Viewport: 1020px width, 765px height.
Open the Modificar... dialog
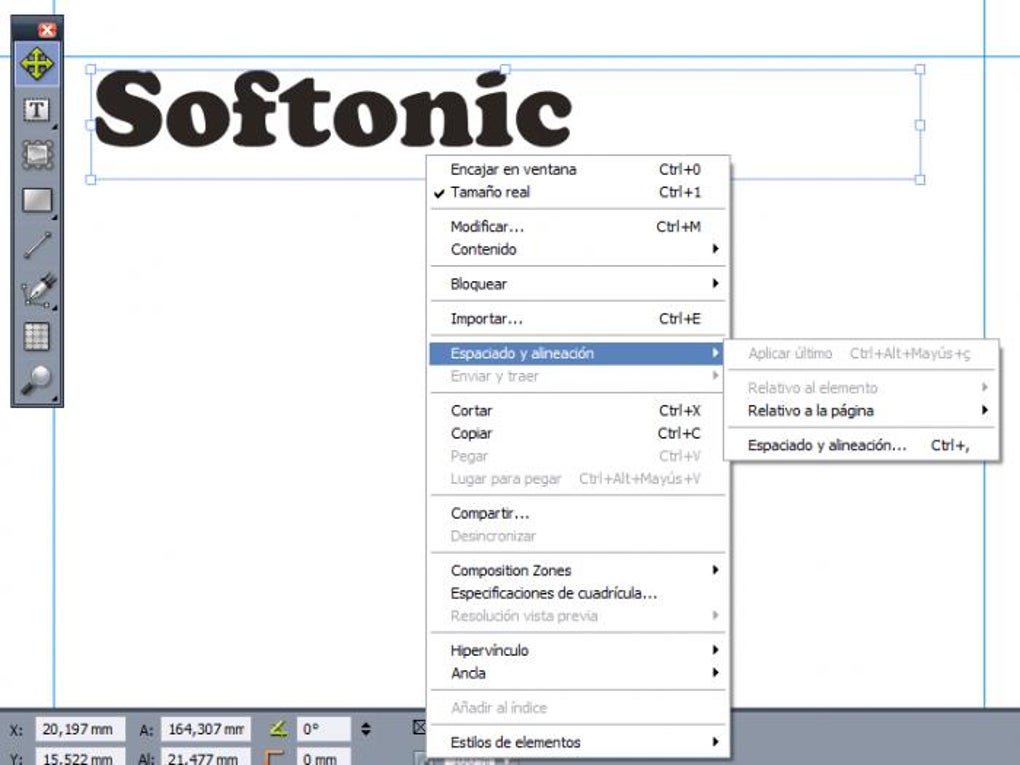578,227
